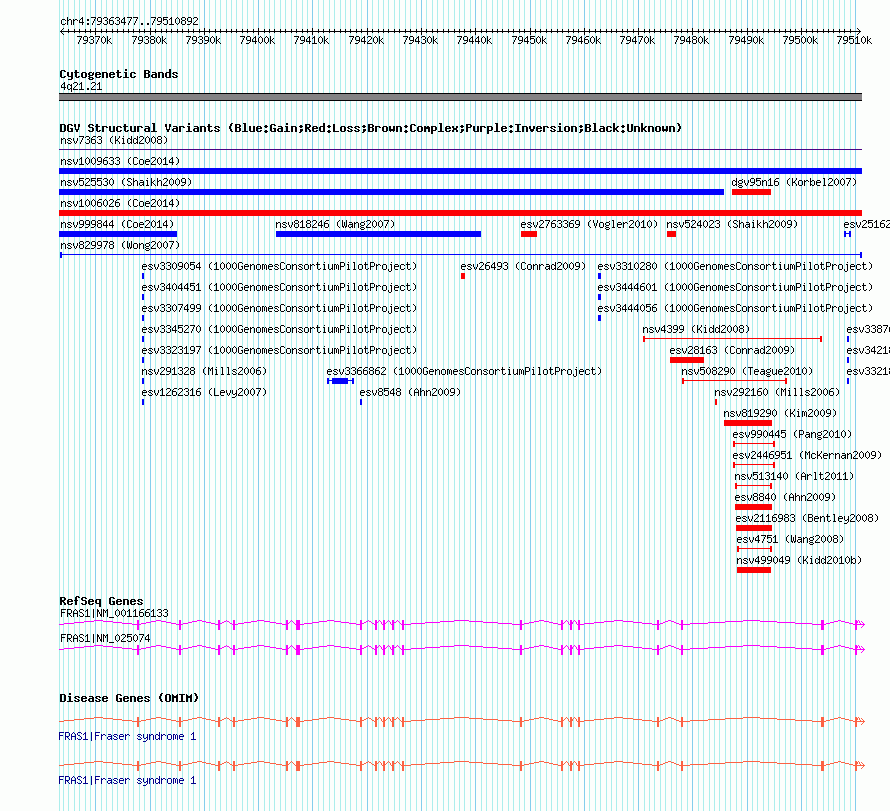890x811 pixels.
Task: Click the esv4751 (Wang2008) label
Action: pos(790,539)
